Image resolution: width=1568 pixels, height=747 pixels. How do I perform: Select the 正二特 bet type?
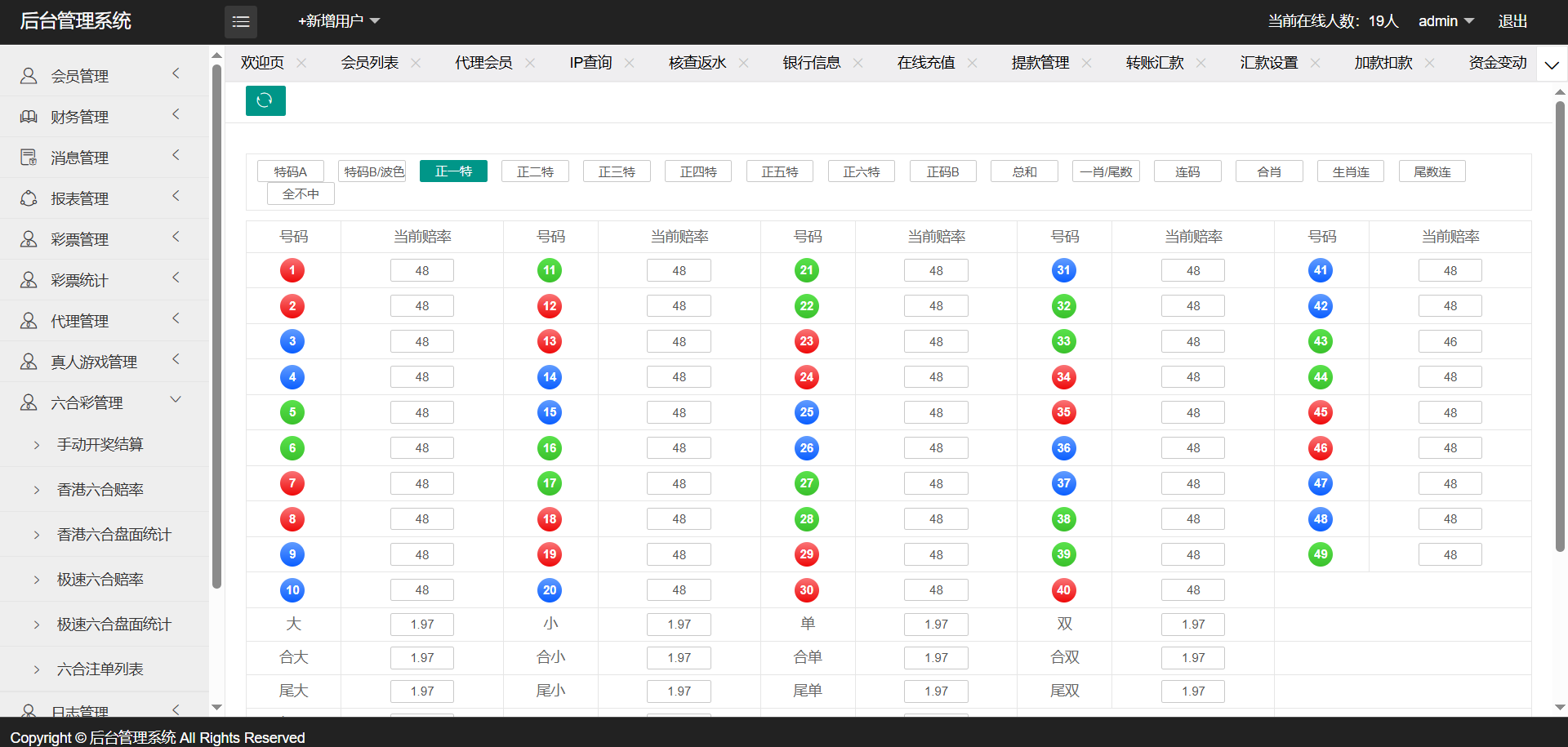tap(535, 171)
